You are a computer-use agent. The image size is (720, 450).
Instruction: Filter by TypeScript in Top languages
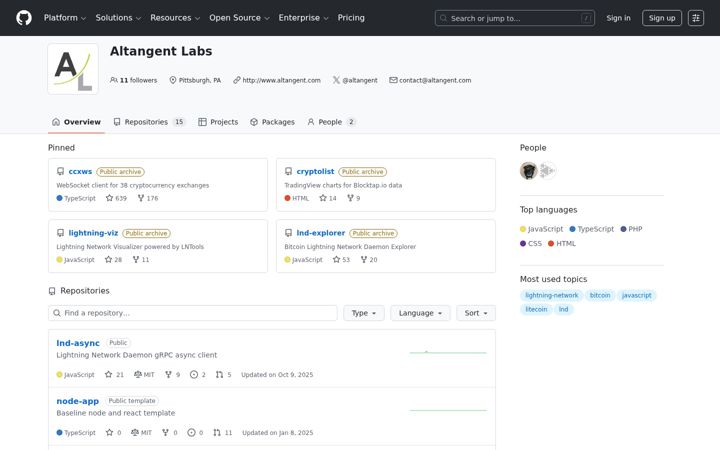591,229
